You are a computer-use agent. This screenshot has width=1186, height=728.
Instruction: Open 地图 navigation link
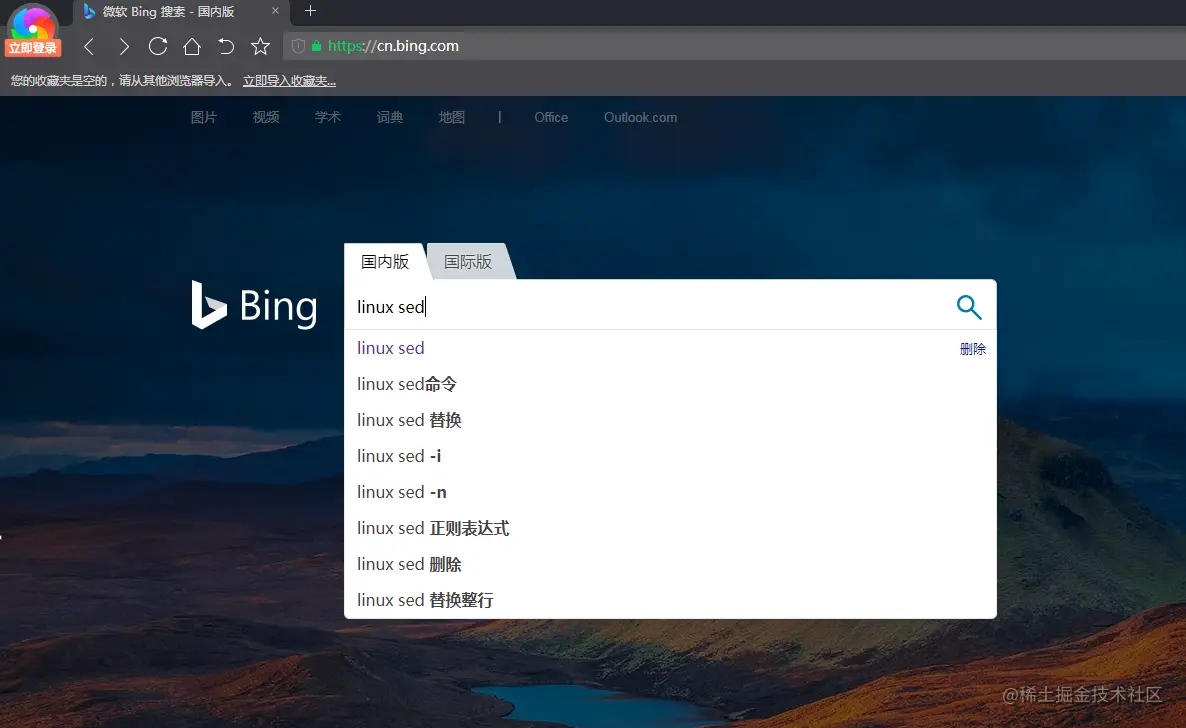pyautogui.click(x=452, y=117)
